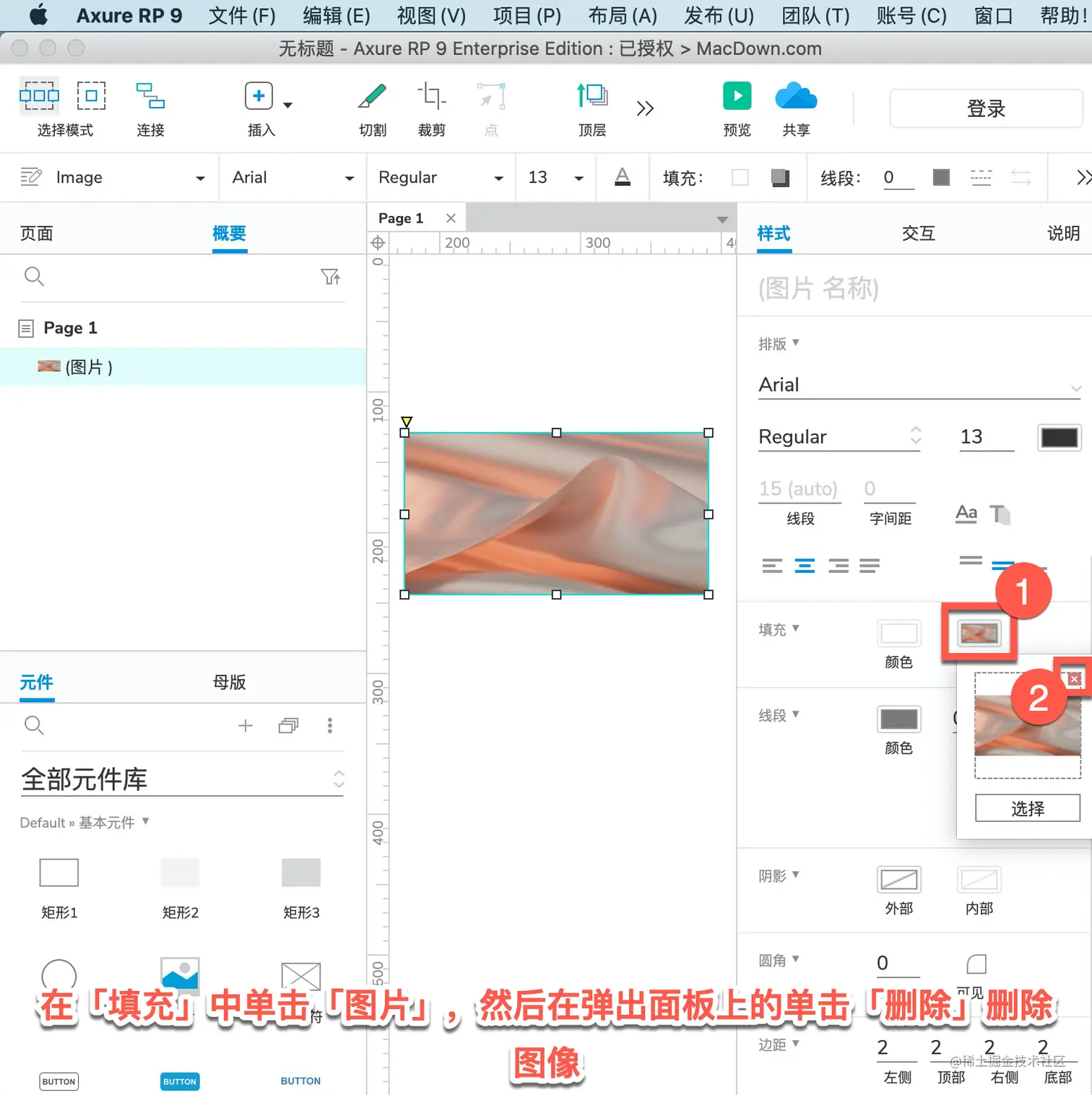The image size is (1092, 1095).
Task: Click the Bring to Front (顶层) icon
Action: 592,95
